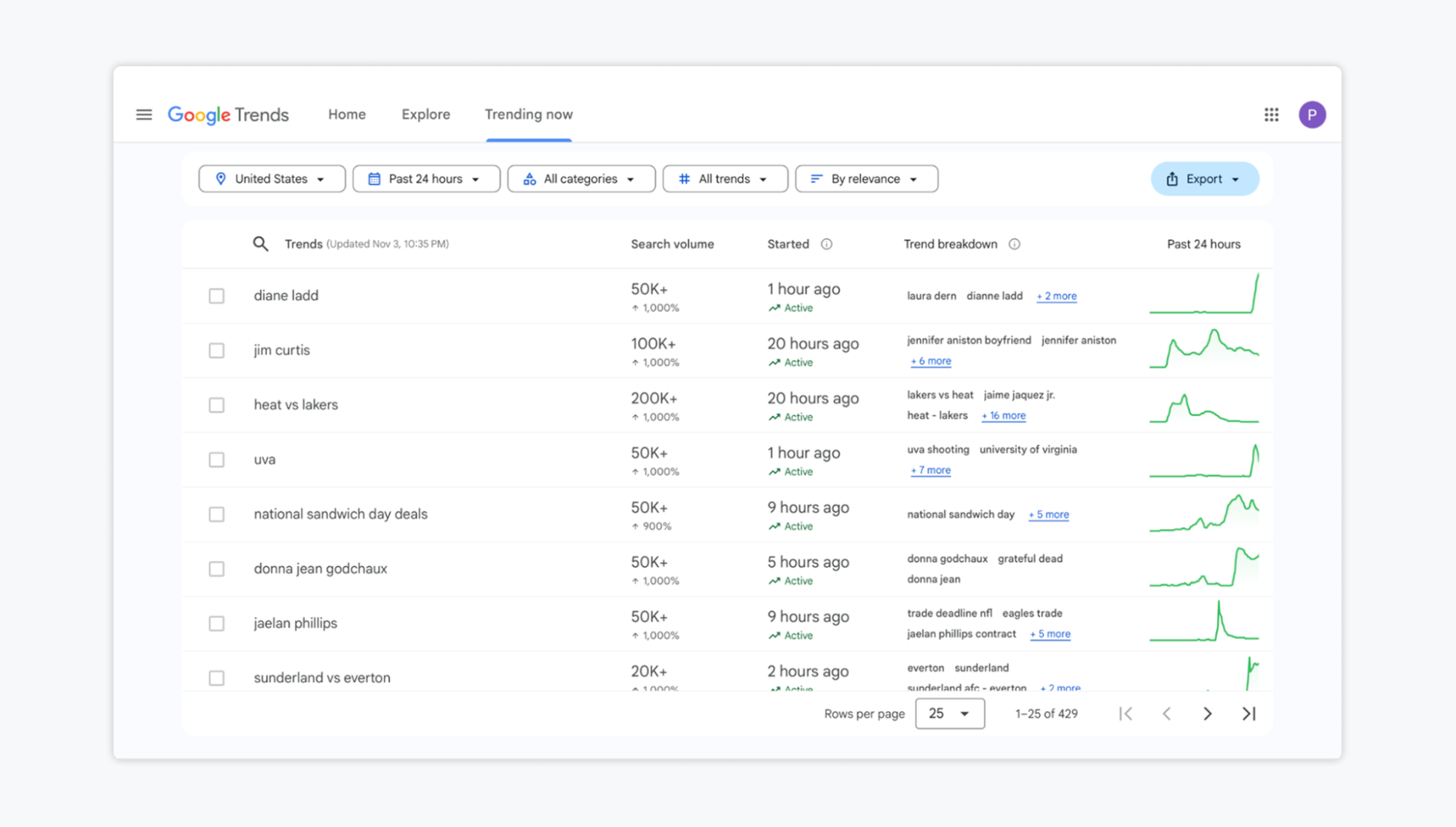Image resolution: width=1456 pixels, height=827 pixels.
Task: Open the United States location dropdown
Action: [x=272, y=179]
